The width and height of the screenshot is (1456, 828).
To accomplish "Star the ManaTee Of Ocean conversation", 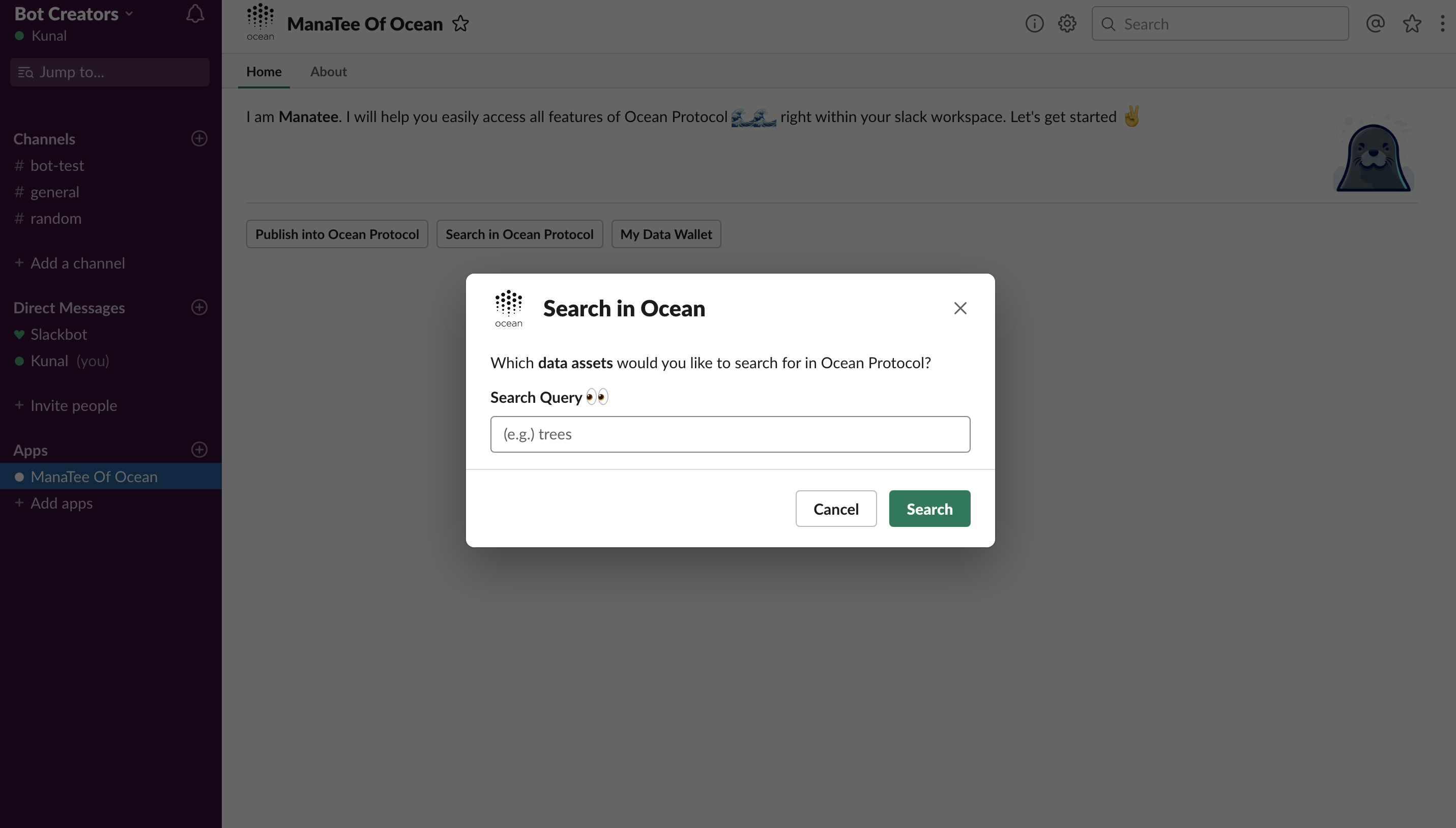I will [x=460, y=24].
